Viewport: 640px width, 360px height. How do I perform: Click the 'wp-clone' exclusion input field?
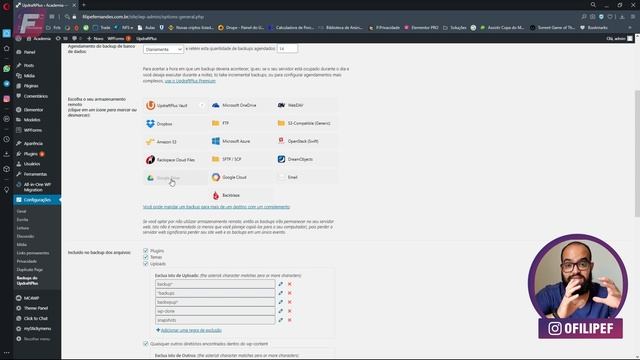coord(215,311)
